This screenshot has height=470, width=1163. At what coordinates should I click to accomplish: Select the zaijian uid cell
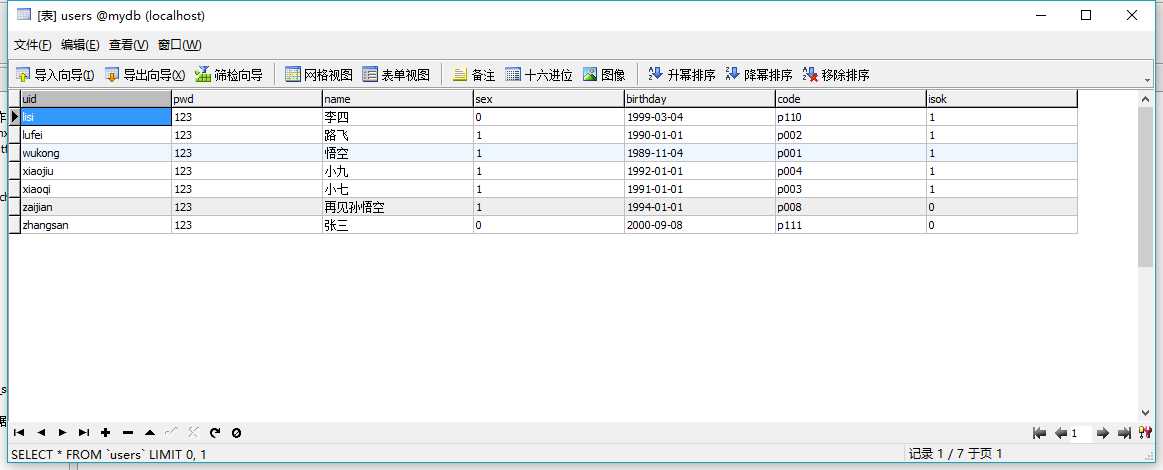click(x=96, y=207)
